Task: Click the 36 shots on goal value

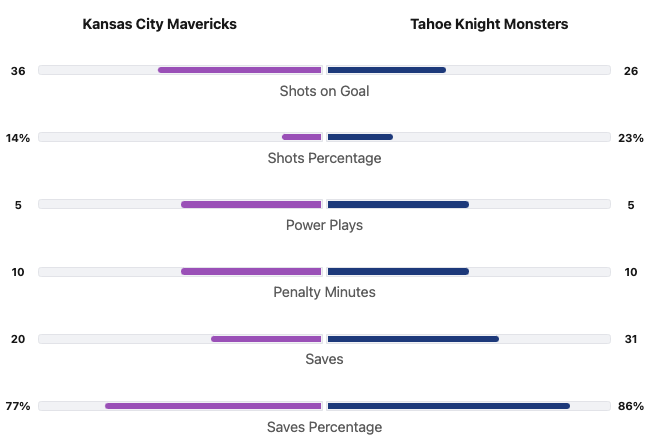Action: tap(18, 71)
